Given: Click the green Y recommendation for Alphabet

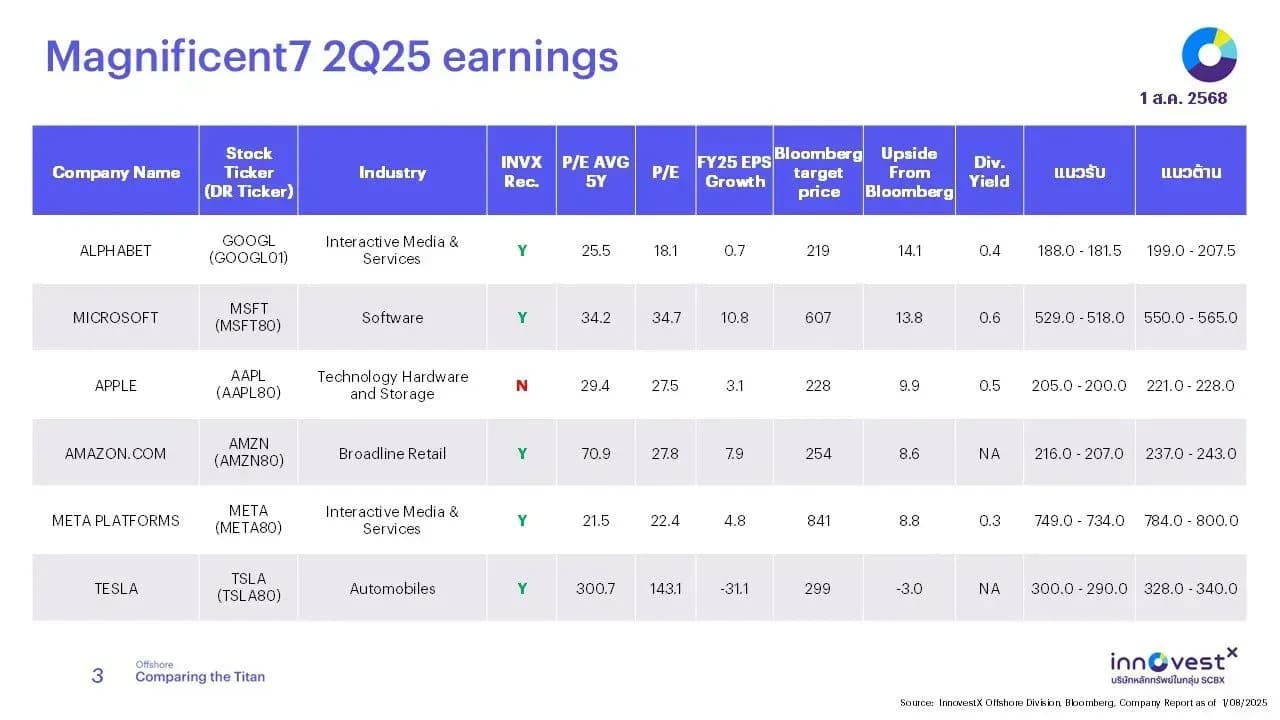Looking at the screenshot, I should pos(522,250).
